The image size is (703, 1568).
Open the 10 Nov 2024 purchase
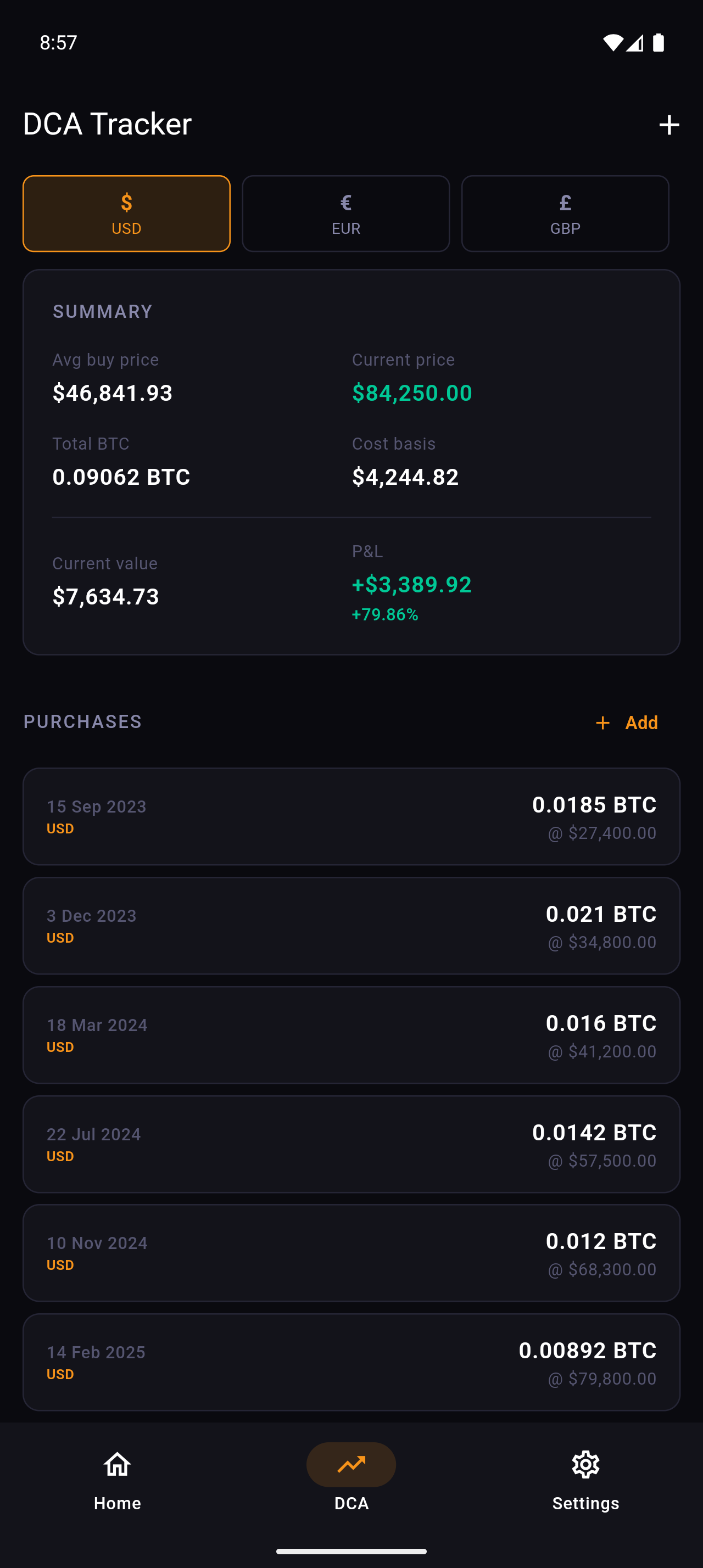click(351, 1253)
